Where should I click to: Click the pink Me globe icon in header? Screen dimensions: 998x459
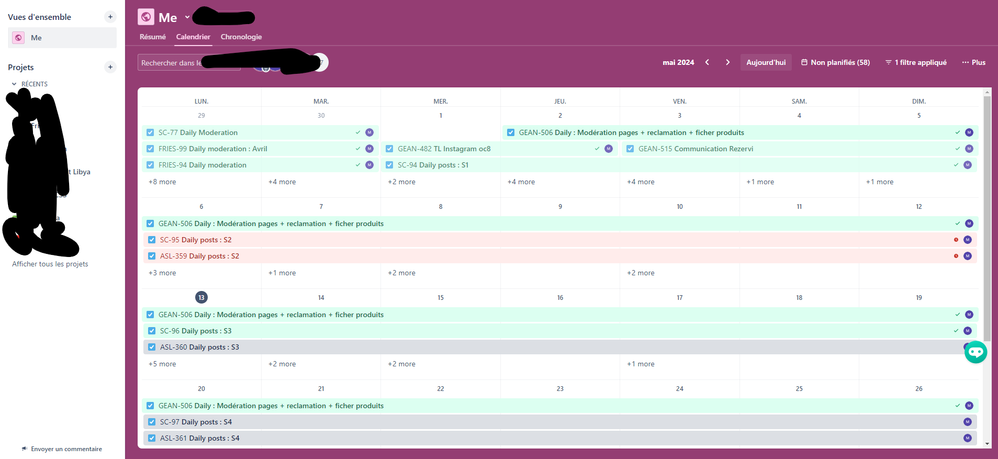[x=146, y=17]
